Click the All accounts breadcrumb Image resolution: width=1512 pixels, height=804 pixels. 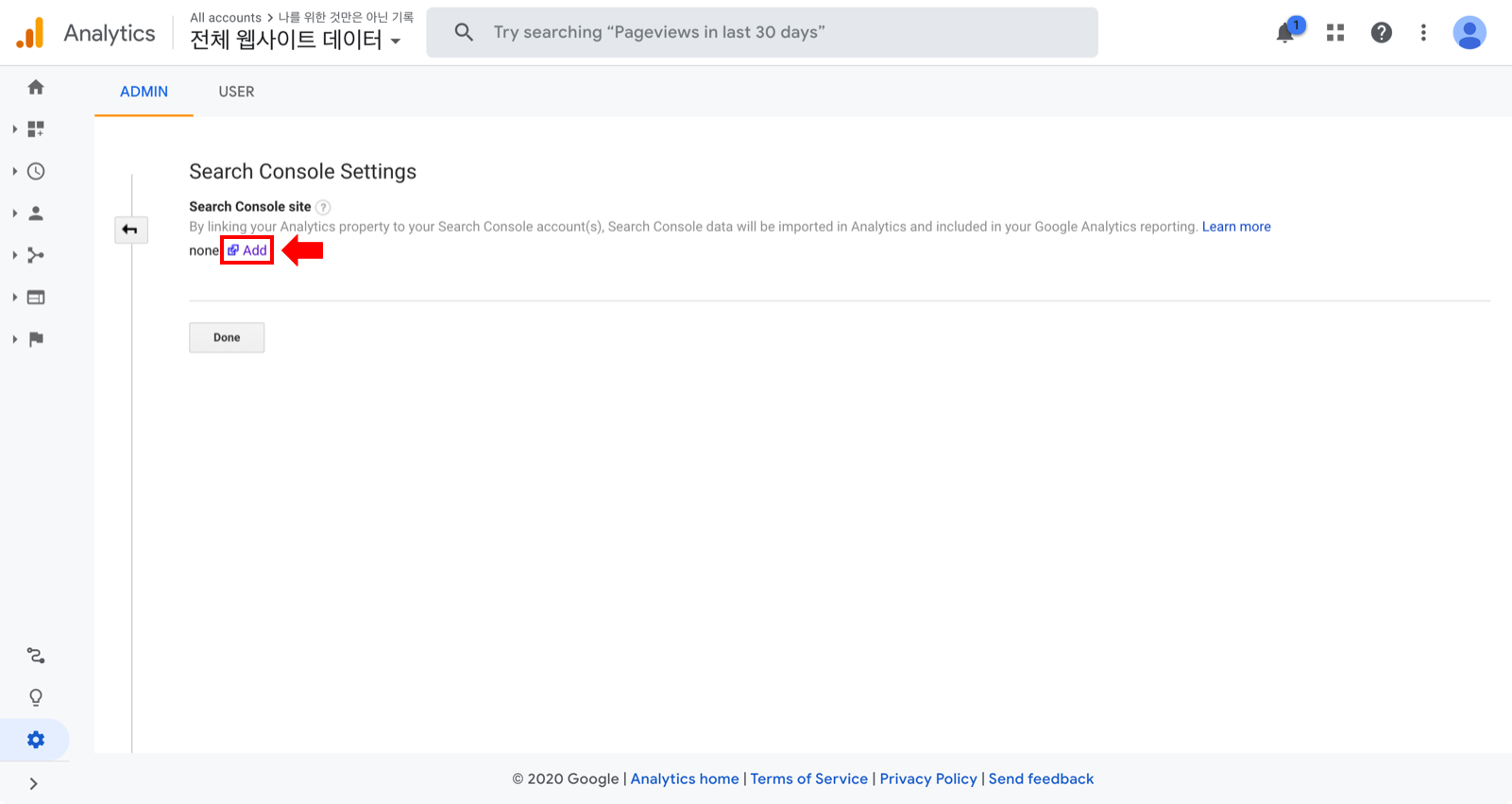[226, 17]
